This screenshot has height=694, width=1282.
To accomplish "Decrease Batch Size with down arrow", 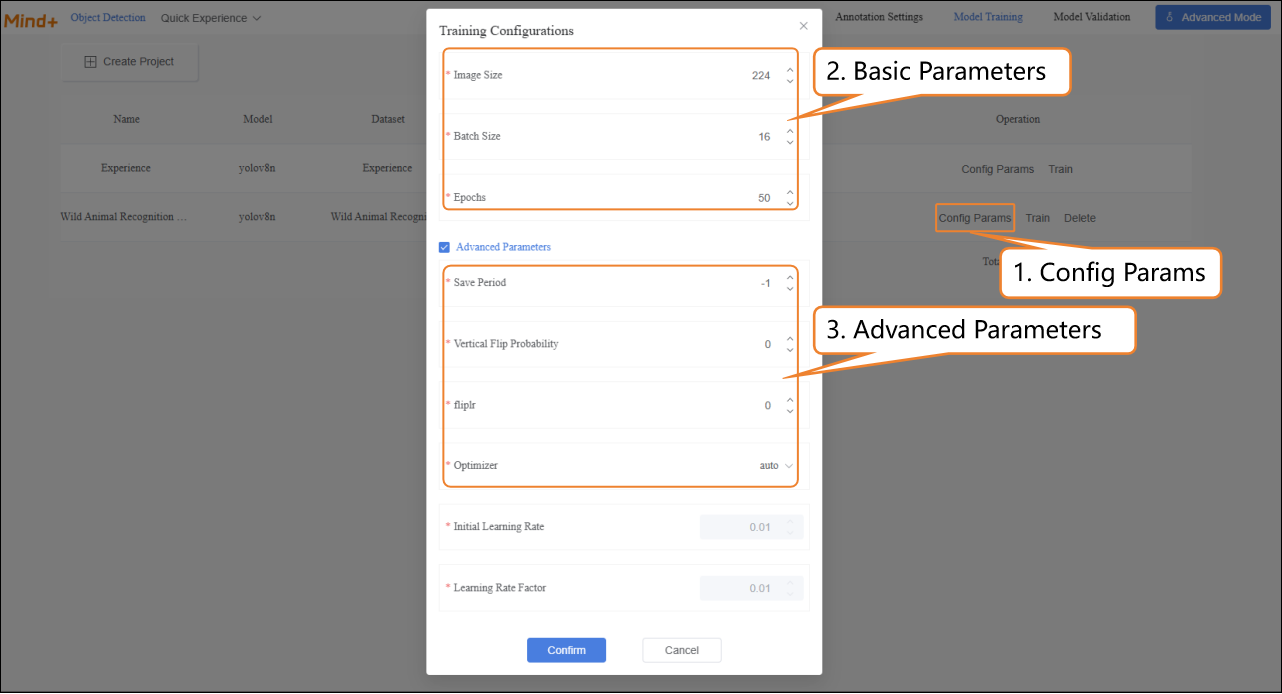I will point(790,142).
